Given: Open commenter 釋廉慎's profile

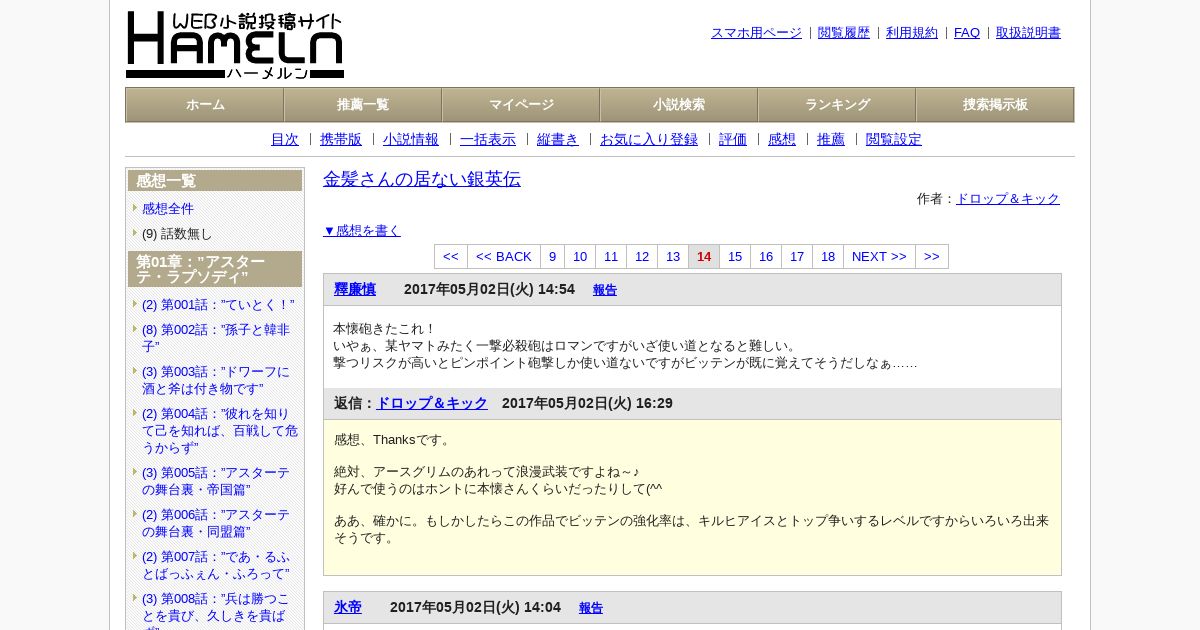Looking at the screenshot, I should 355,289.
